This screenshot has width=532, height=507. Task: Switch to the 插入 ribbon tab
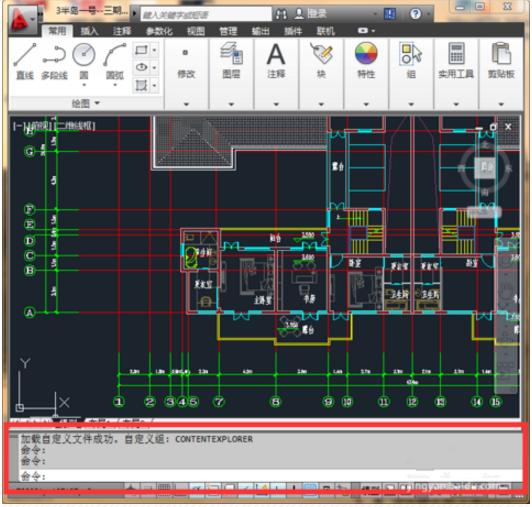[89, 31]
